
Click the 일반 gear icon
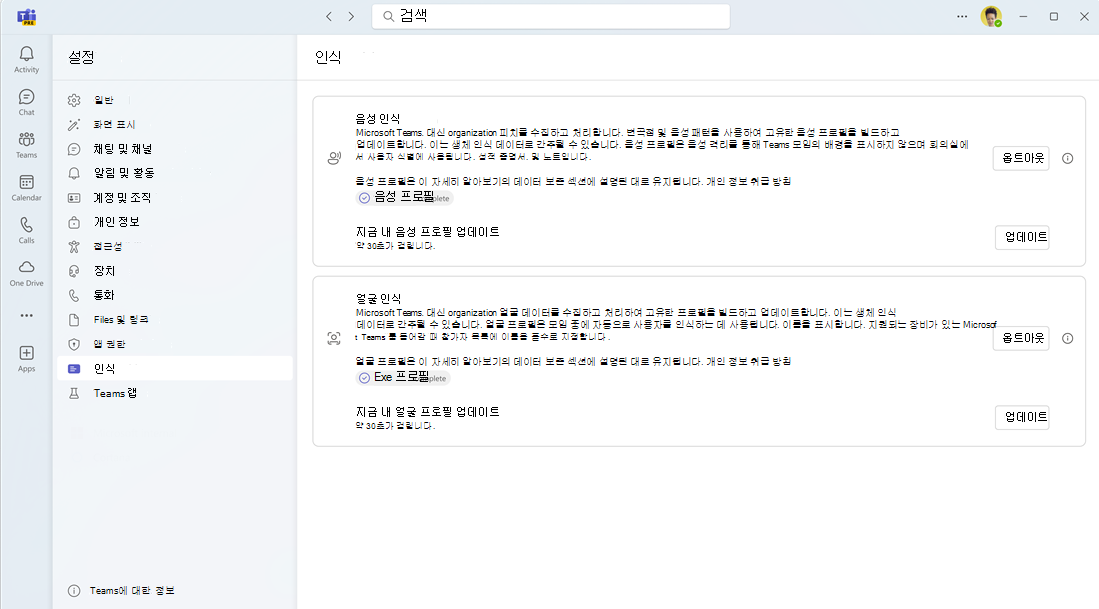[74, 100]
